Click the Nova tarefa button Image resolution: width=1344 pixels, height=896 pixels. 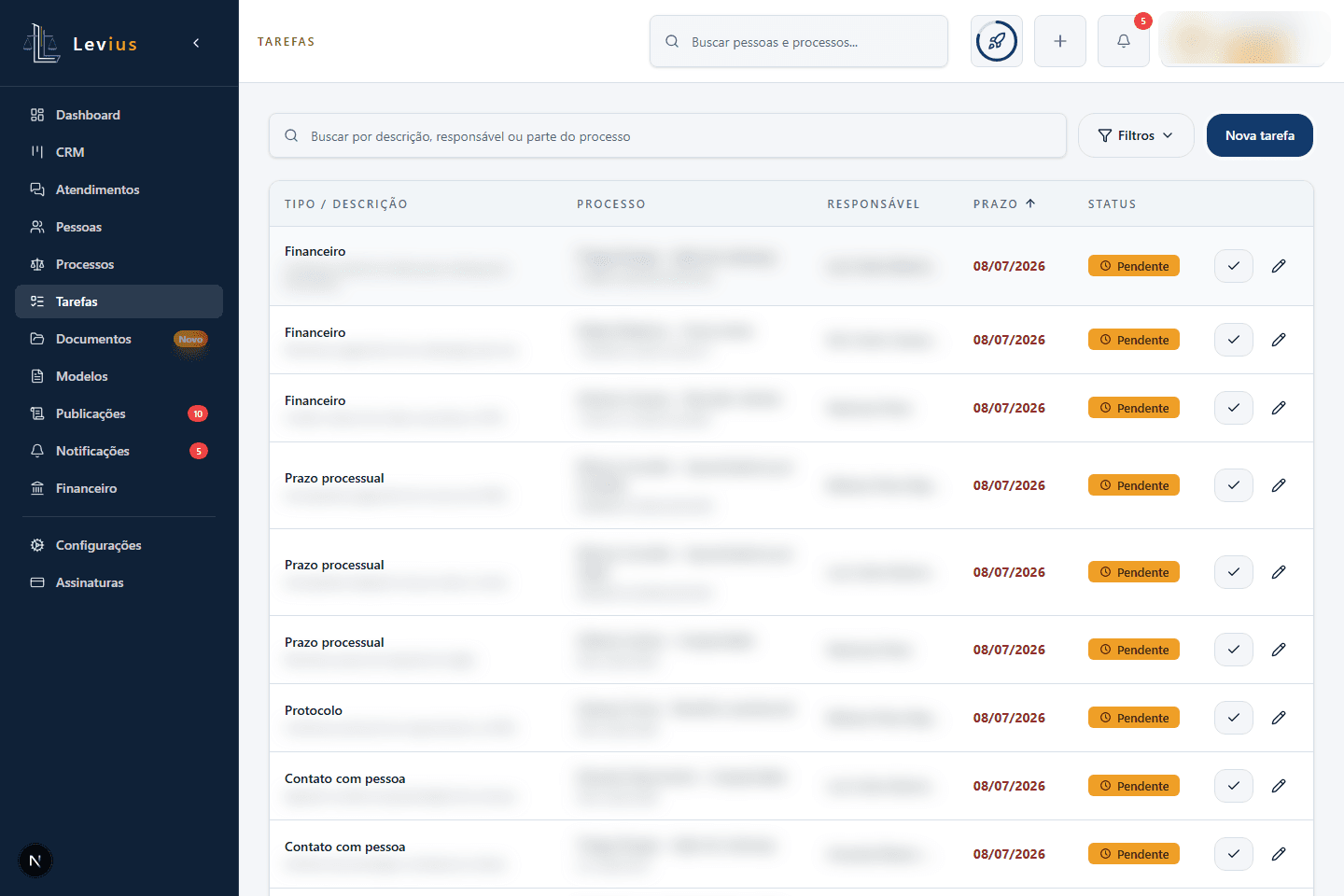click(1260, 135)
